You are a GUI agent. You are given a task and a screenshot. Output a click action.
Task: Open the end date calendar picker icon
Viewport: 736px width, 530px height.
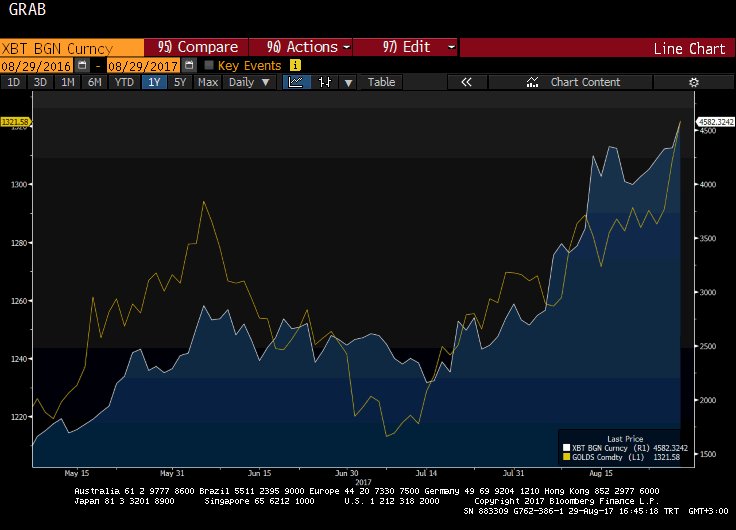[x=189, y=65]
